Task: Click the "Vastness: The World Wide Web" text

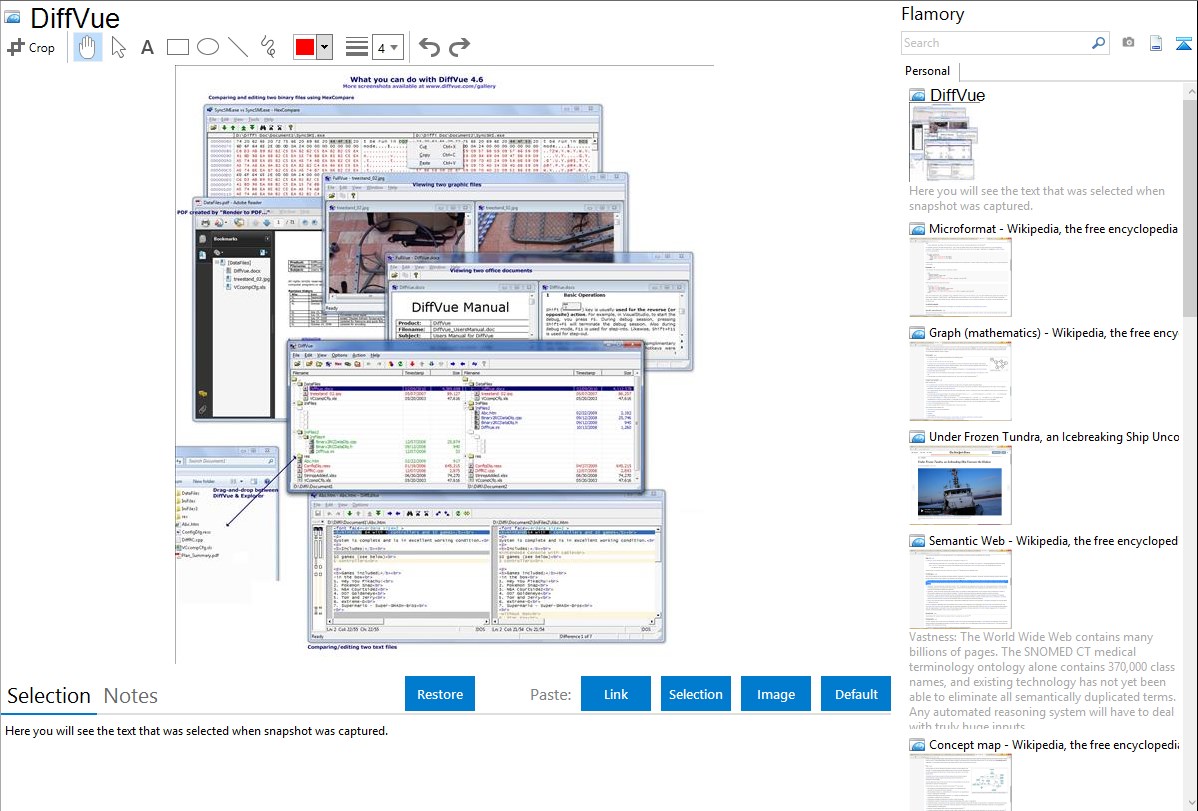Action: [x=1042, y=681]
